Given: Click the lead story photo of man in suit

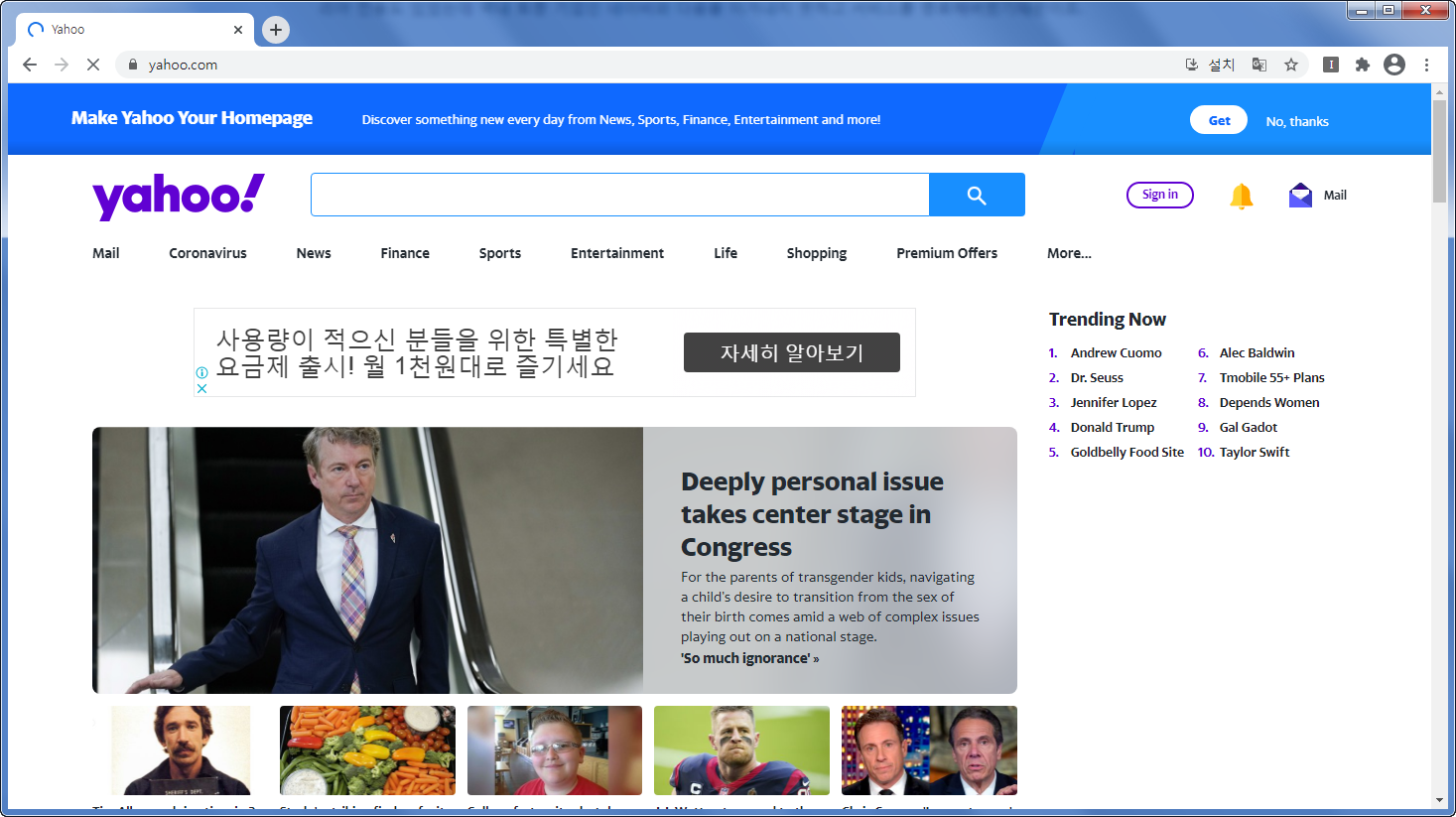Looking at the screenshot, I should (367, 560).
